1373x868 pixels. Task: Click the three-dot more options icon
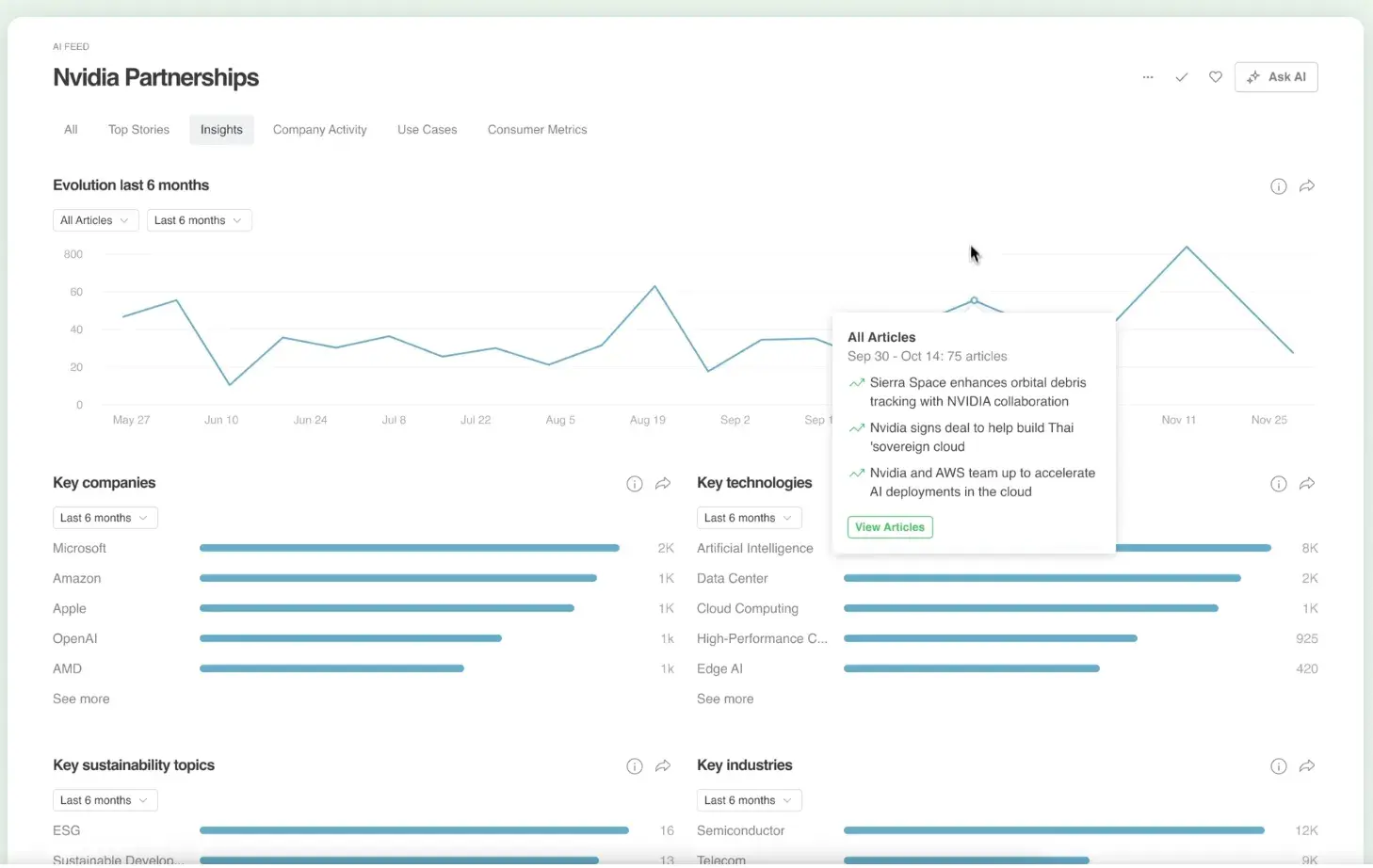[1147, 77]
